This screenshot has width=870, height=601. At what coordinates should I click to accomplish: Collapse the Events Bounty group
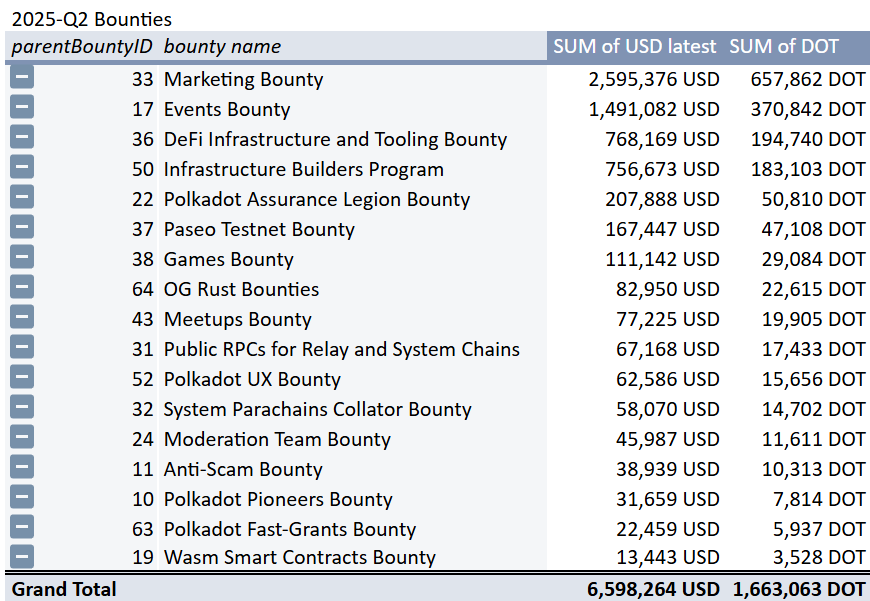point(22,108)
